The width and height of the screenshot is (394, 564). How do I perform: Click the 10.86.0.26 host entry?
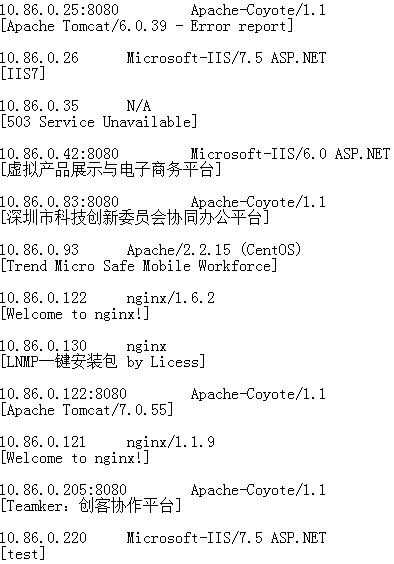39,58
